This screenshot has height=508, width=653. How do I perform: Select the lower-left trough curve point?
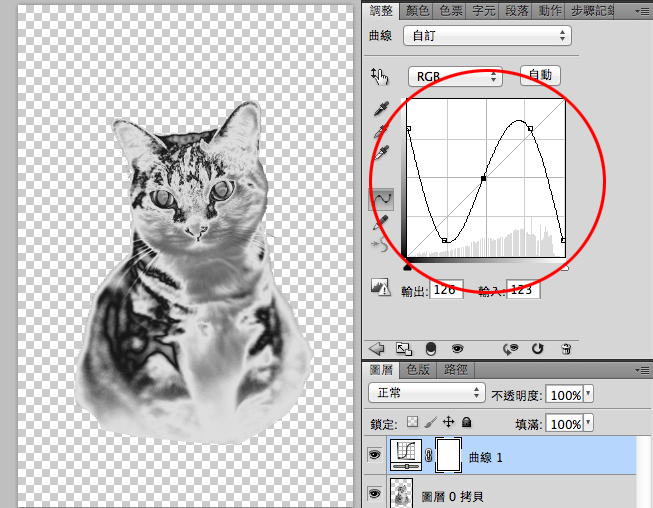(x=444, y=241)
